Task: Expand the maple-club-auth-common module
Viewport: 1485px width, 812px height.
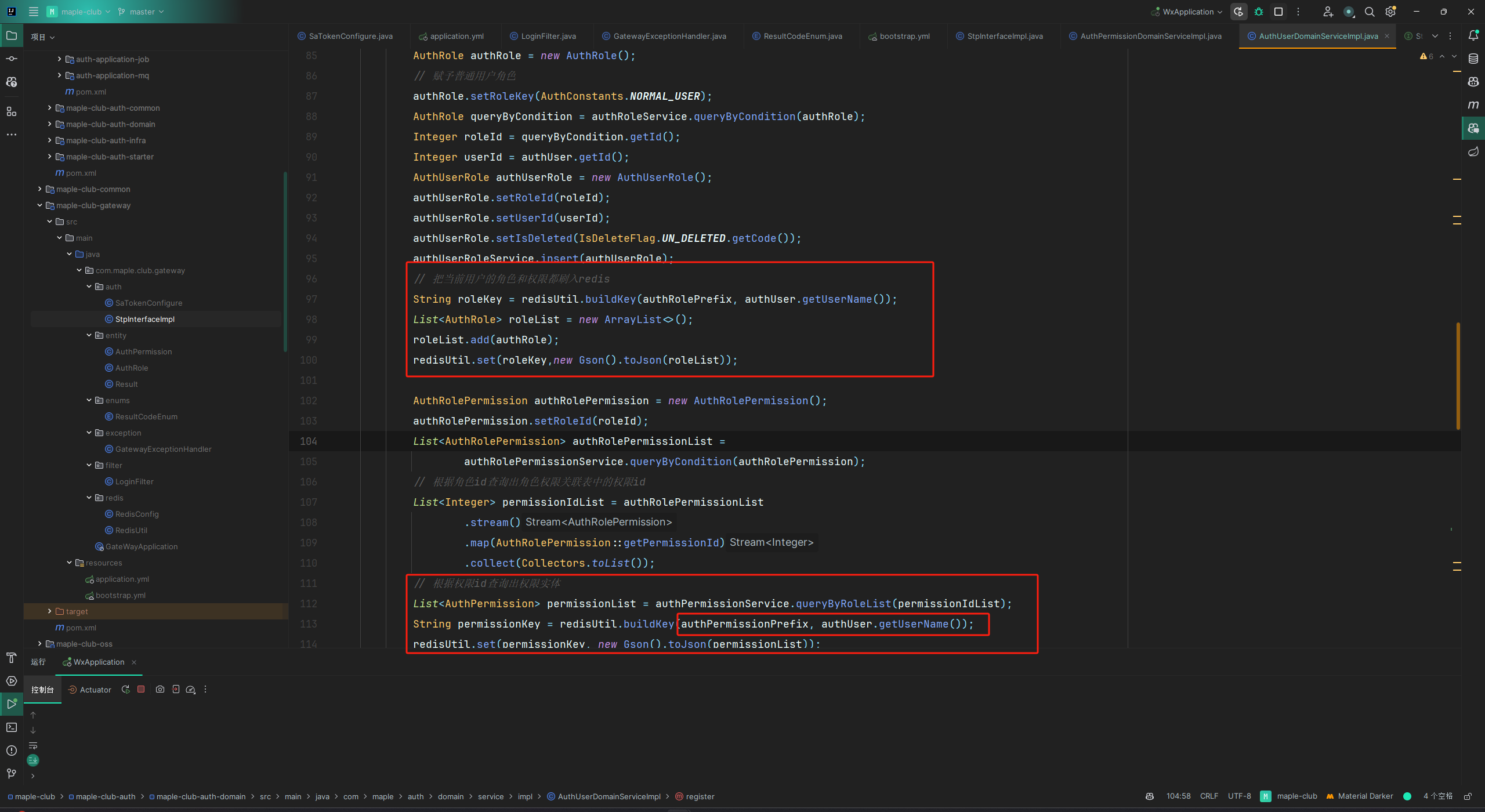Action: pyautogui.click(x=49, y=108)
